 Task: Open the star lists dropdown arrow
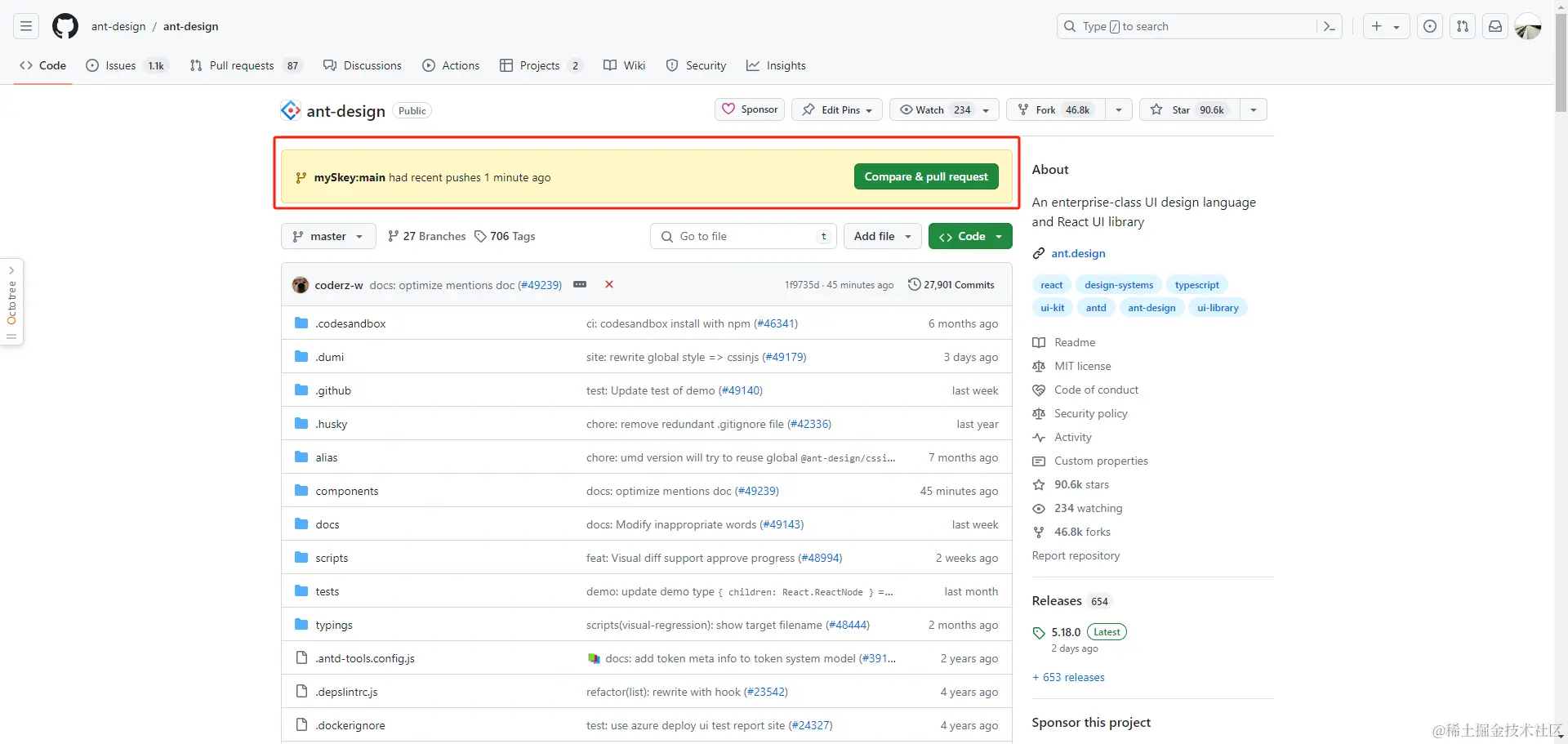1254,109
